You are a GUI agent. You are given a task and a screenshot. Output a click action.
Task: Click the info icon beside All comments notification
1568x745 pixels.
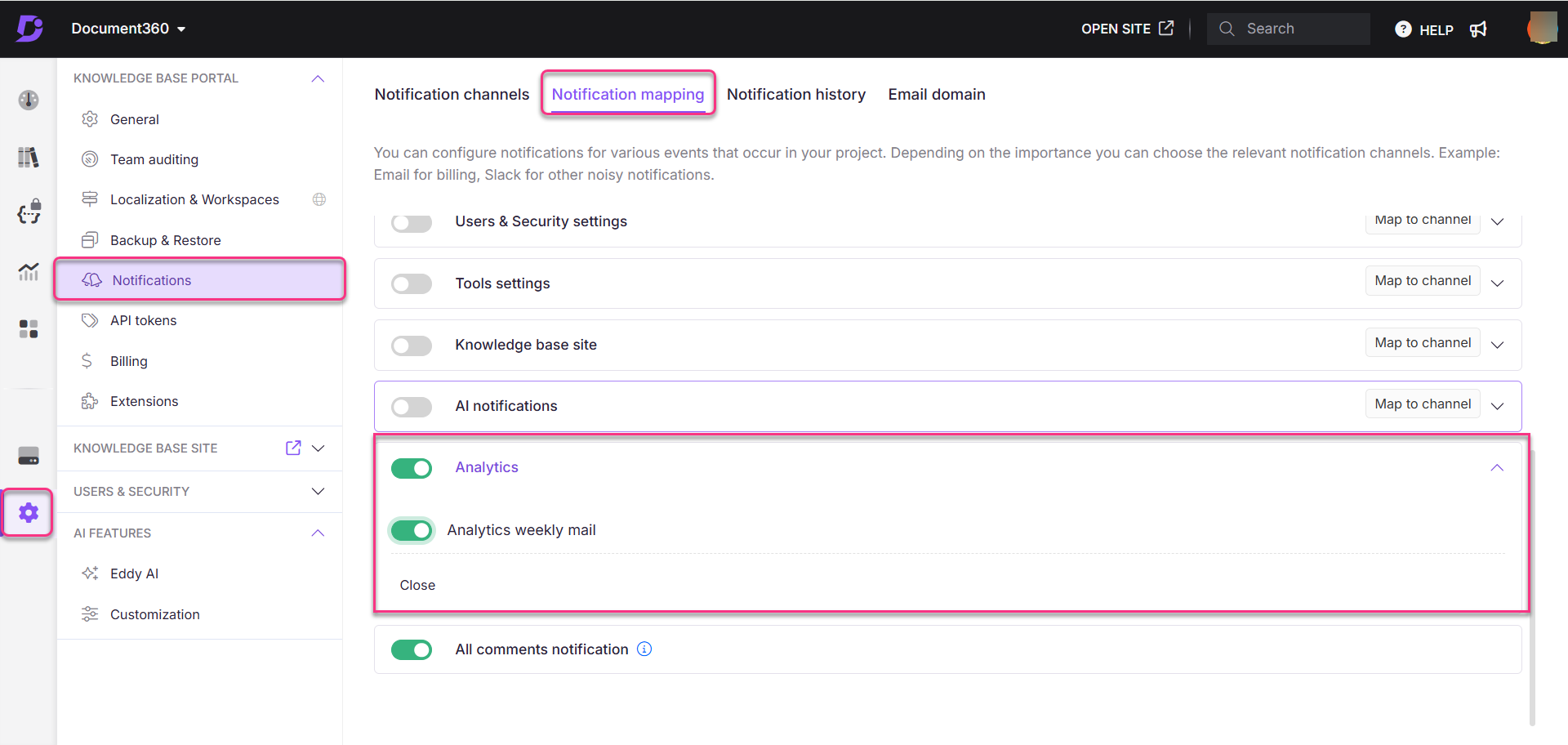click(x=644, y=649)
